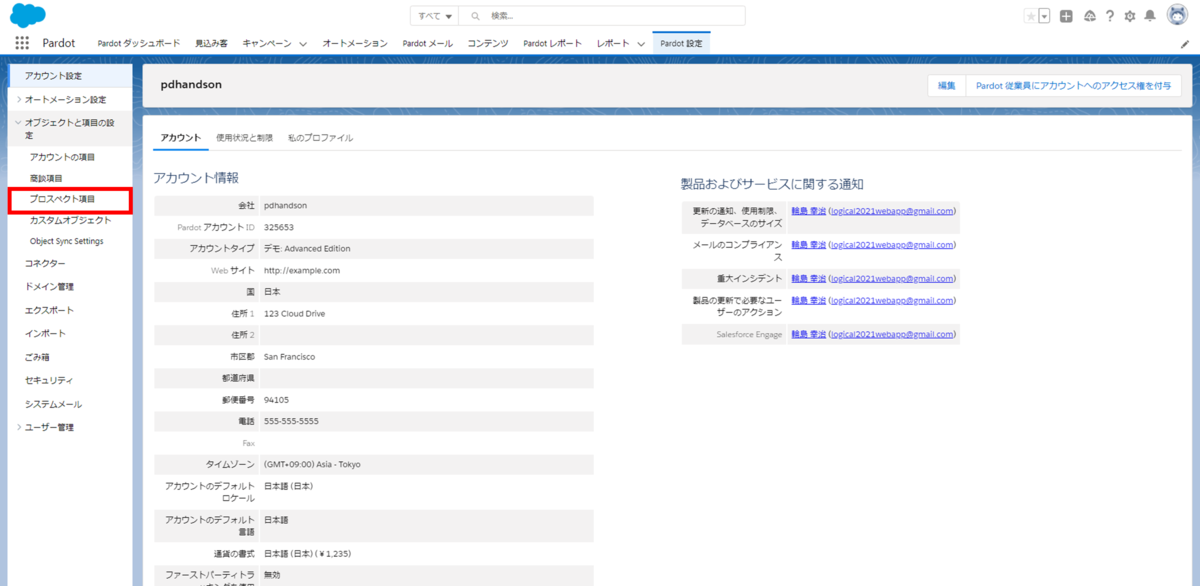This screenshot has height=586, width=1200.
Task: Open the すべて search scope dropdown
Action: (435, 16)
